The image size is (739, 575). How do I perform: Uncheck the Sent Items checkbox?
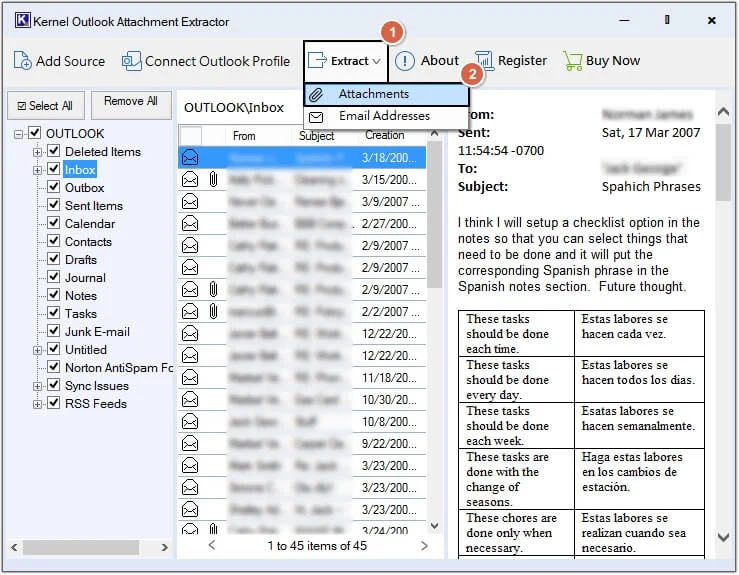pos(54,205)
